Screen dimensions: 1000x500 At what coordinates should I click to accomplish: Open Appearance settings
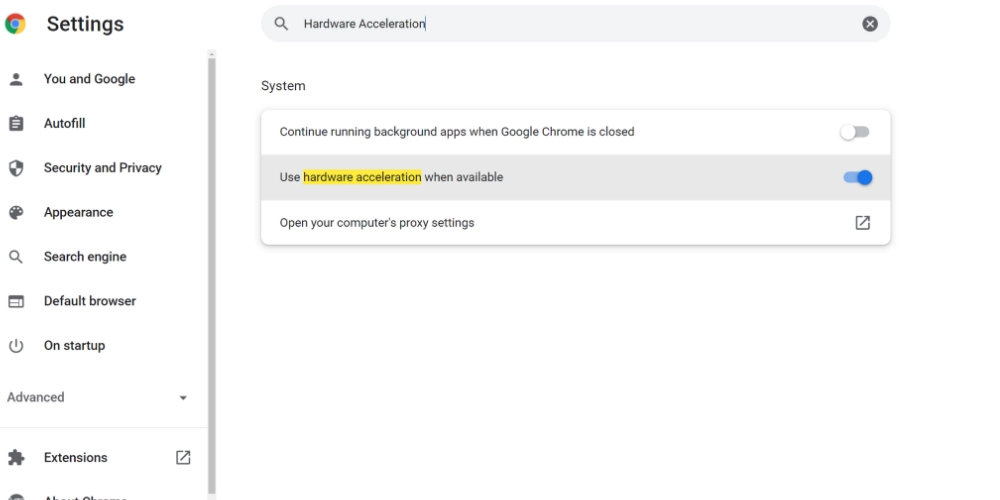78,212
